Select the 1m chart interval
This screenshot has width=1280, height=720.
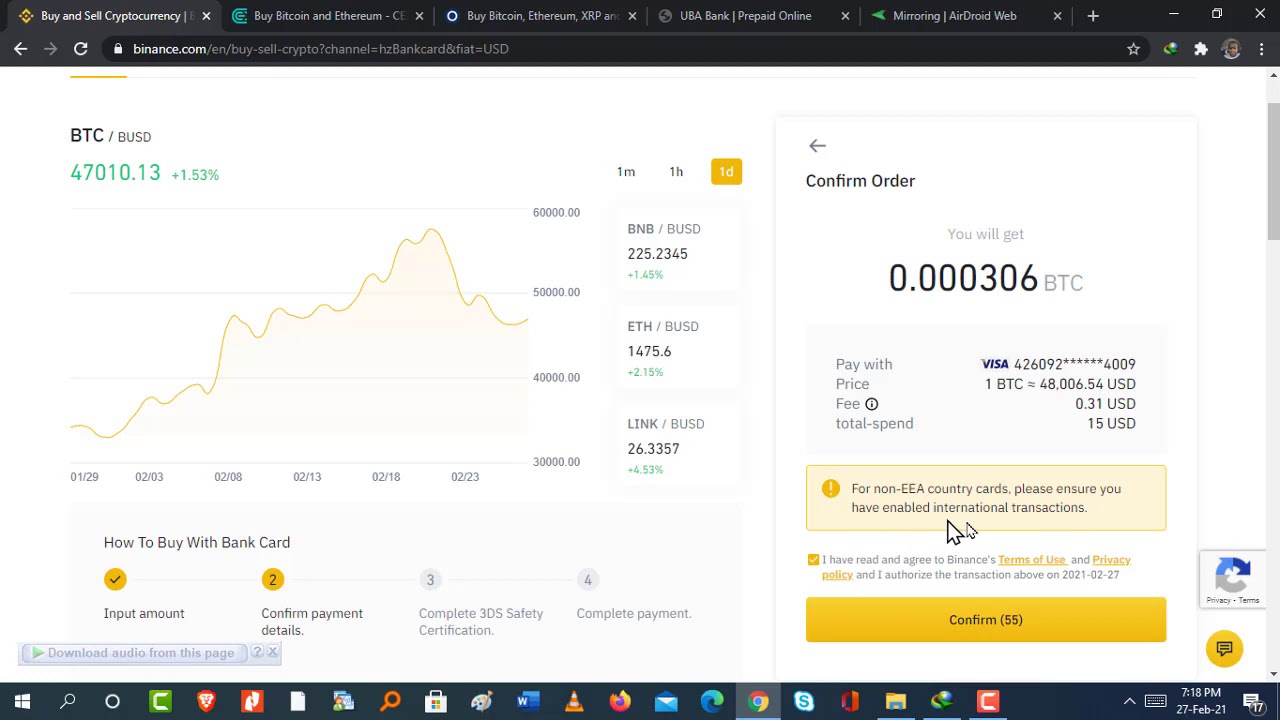coord(626,172)
